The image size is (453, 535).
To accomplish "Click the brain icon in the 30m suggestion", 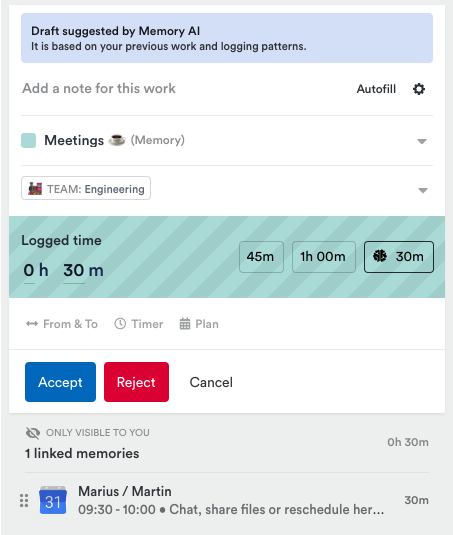I will (x=380, y=256).
